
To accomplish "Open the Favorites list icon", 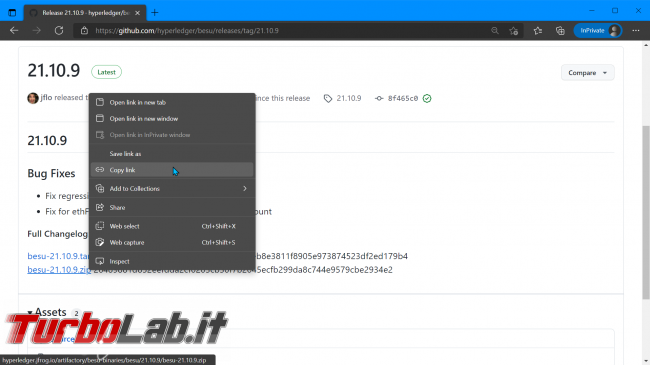I will pyautogui.click(x=538, y=31).
